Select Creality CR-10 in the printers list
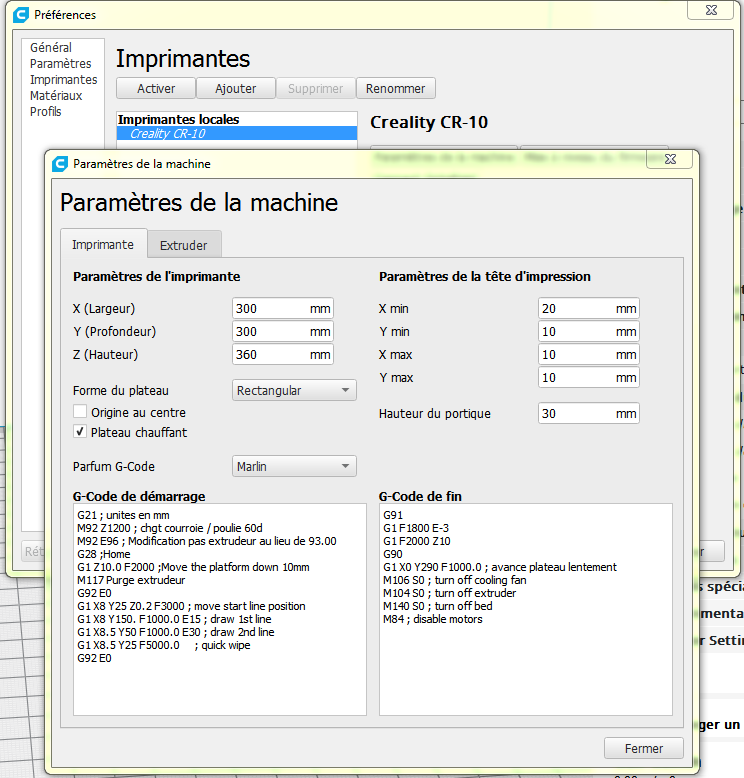Viewport: 744px width, 778px height. tap(237, 133)
